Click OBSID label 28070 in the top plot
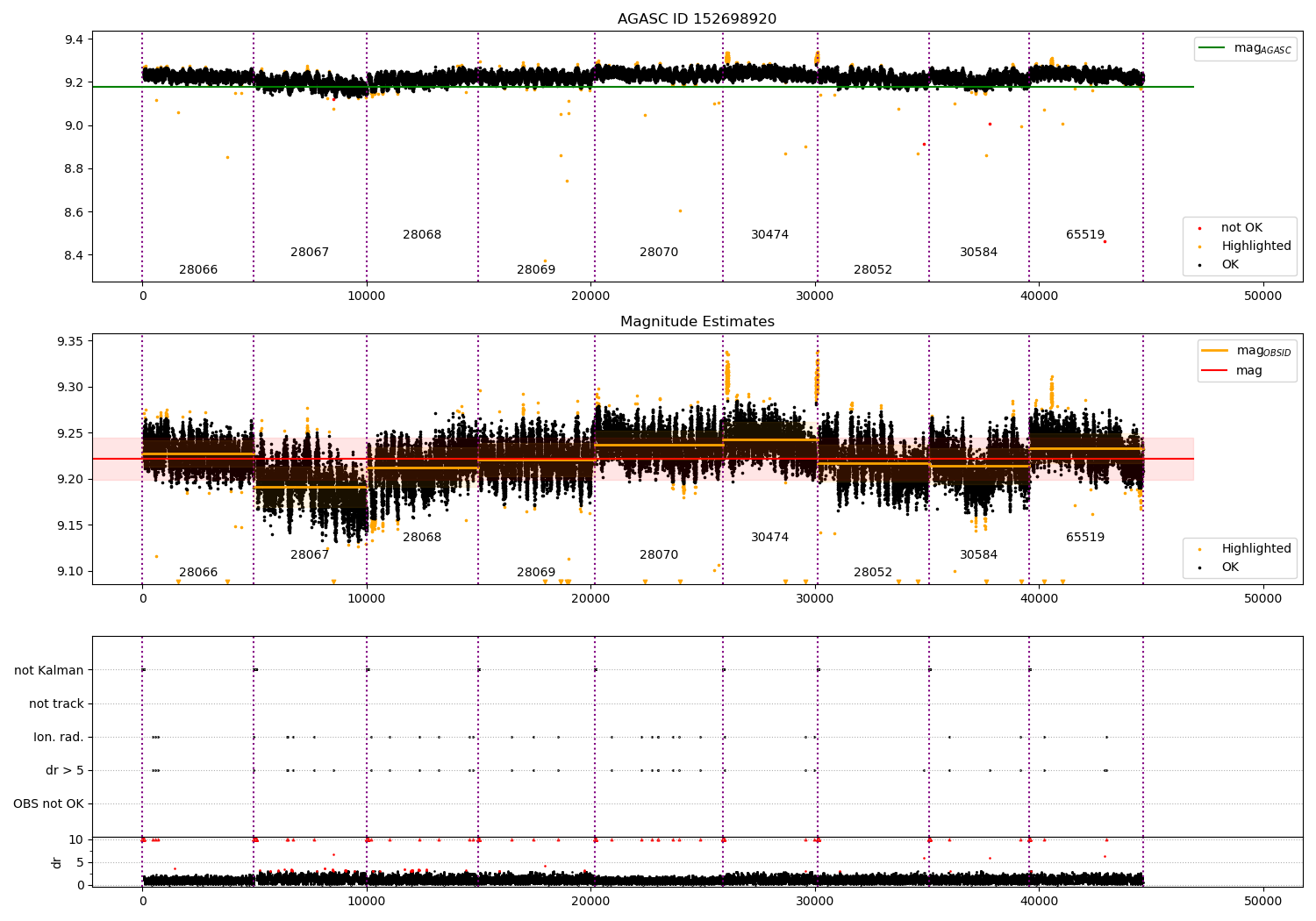 tap(659, 253)
